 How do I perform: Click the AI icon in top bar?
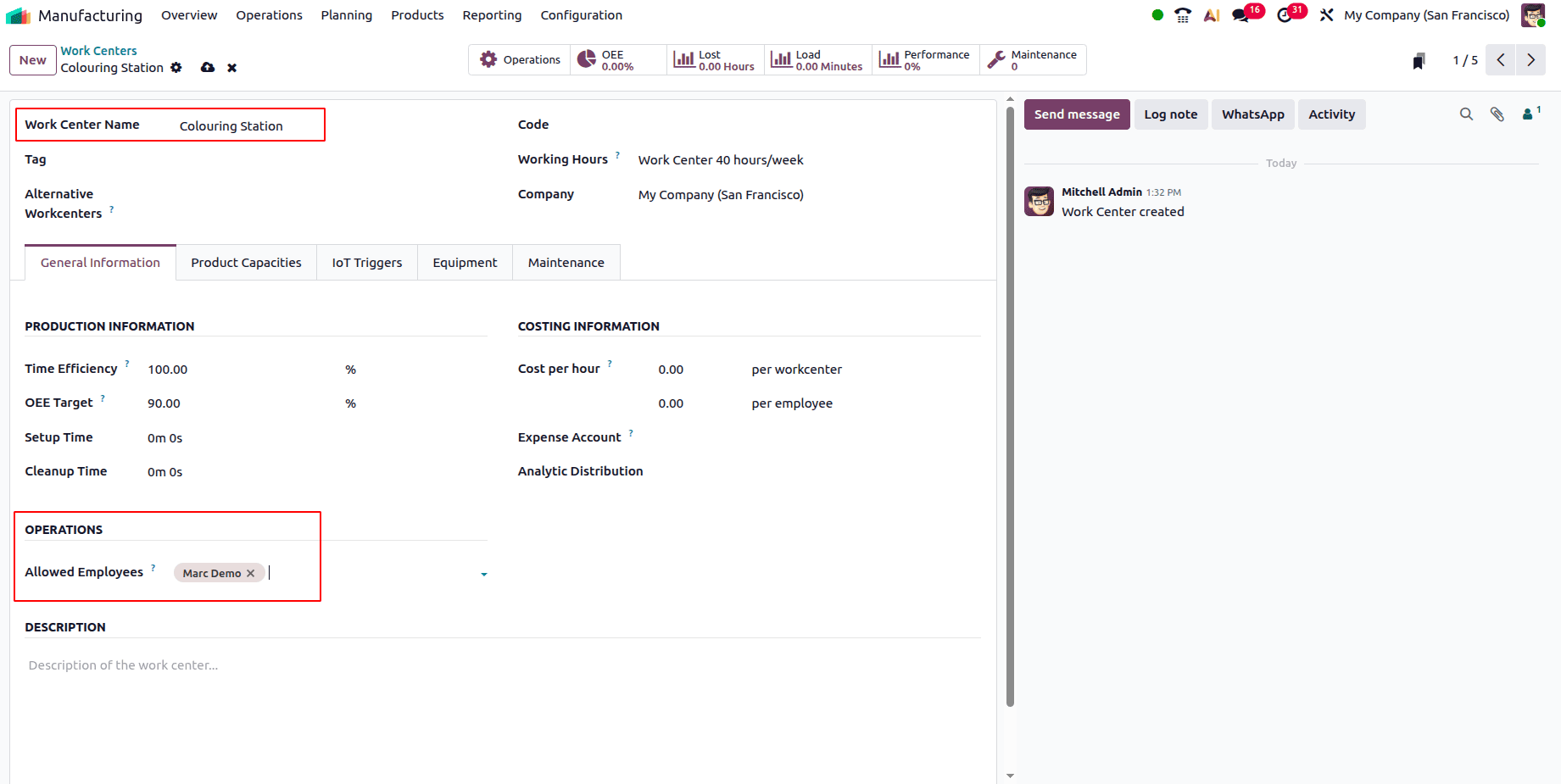click(x=1212, y=15)
